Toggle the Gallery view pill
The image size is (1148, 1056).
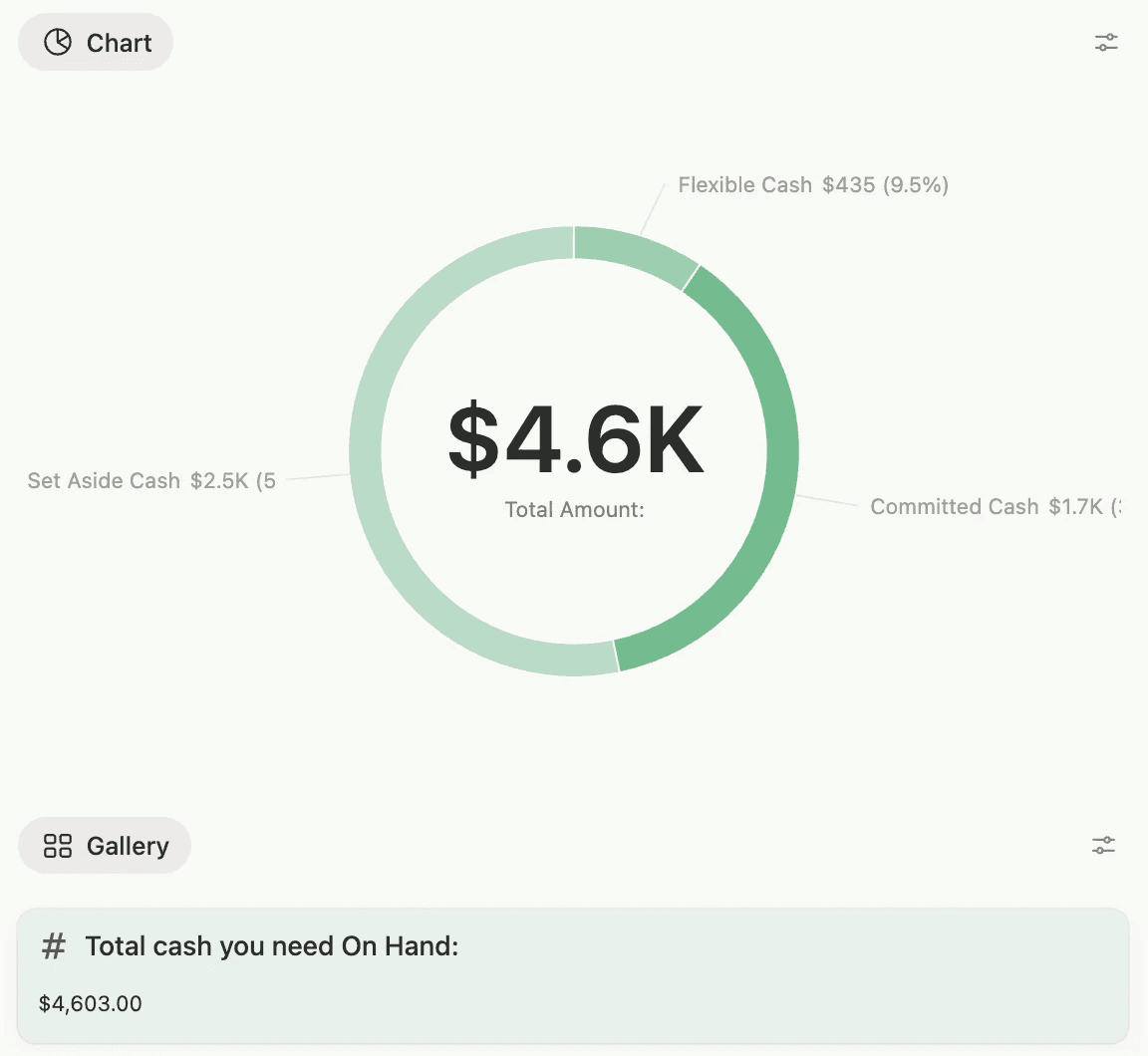104,845
